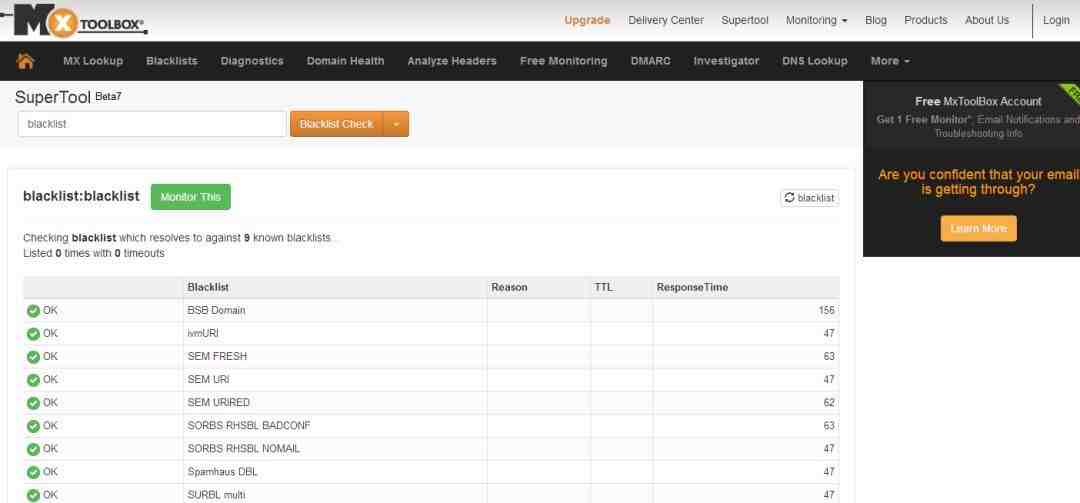Open Free Monitoring navigation item
Image resolution: width=1080 pixels, height=503 pixels.
click(563, 61)
